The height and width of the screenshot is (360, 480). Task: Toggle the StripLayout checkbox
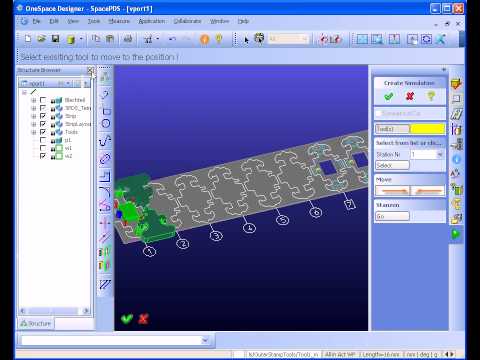43,124
